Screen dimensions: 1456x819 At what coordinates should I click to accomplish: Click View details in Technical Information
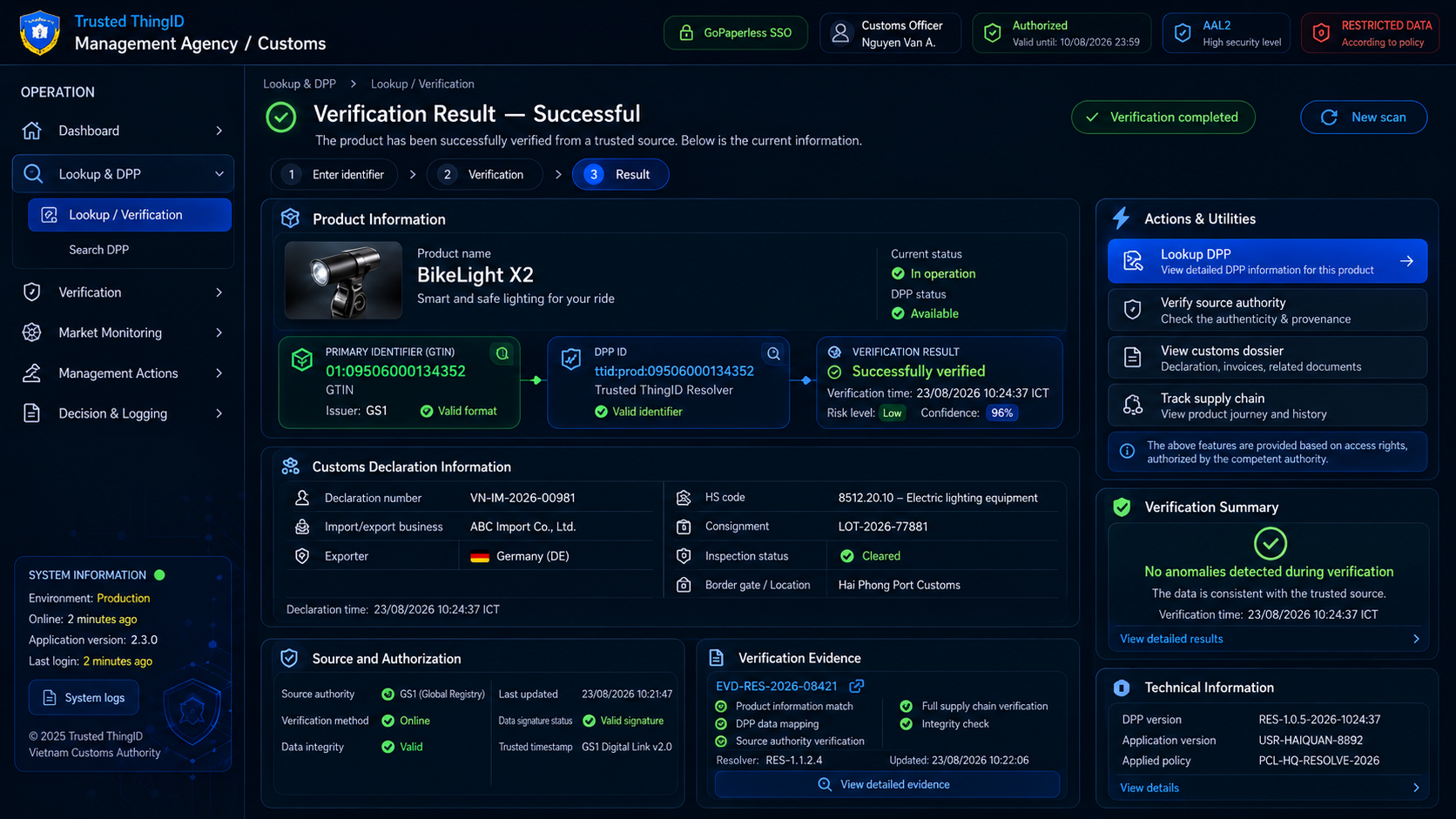[x=1149, y=788]
